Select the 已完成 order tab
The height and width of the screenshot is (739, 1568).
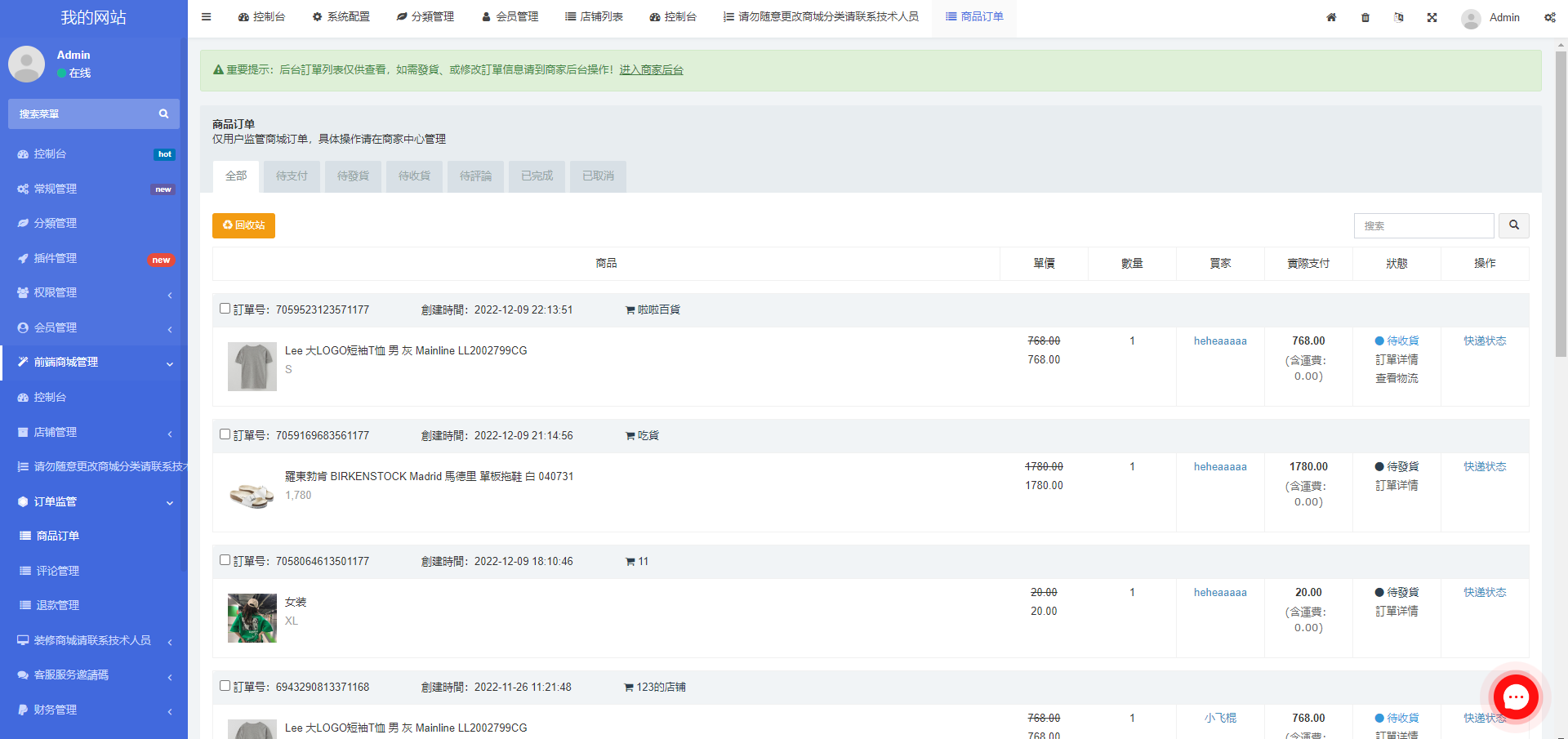pyautogui.click(x=537, y=176)
